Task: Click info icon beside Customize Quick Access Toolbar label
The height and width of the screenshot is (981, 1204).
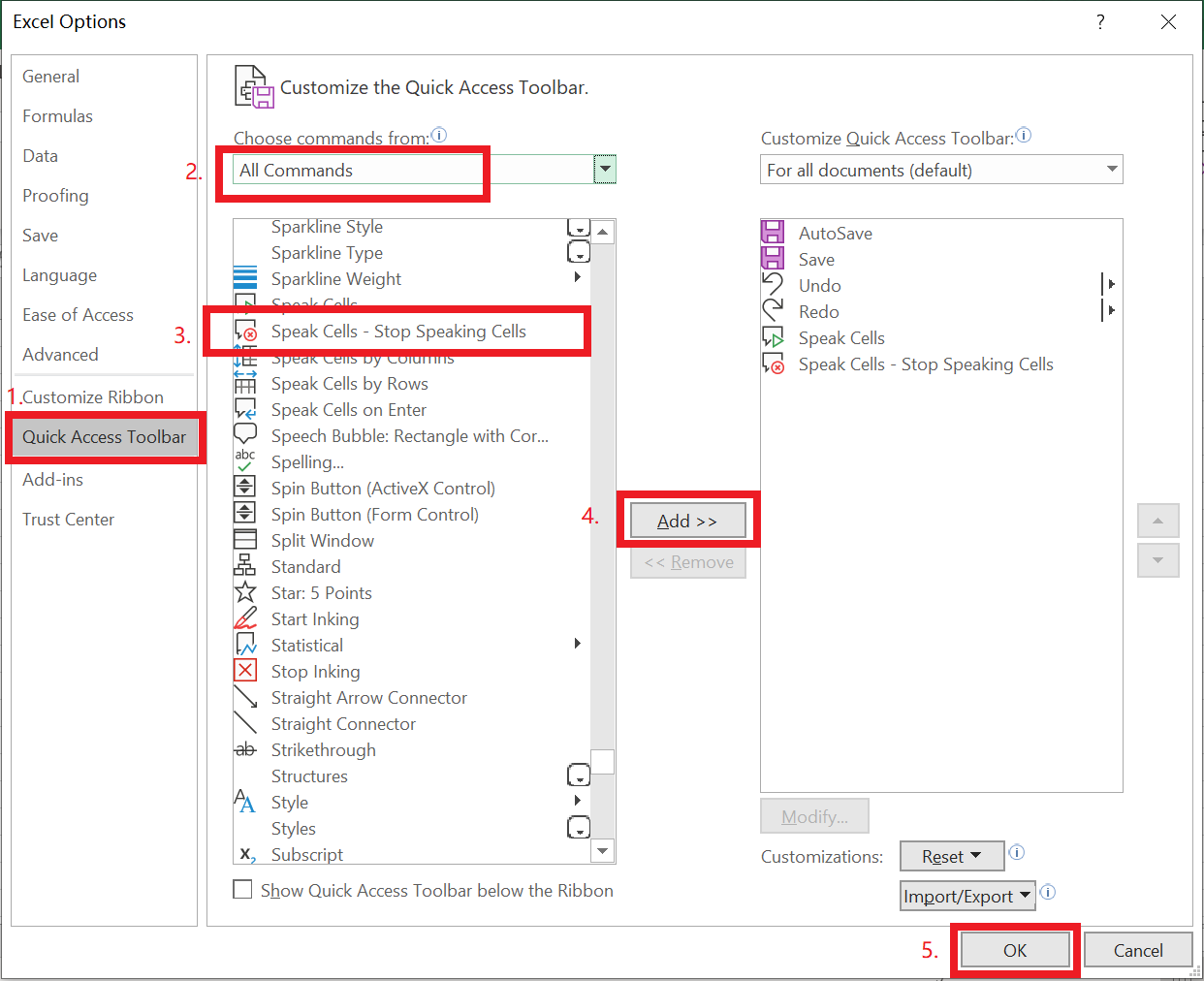Action: pyautogui.click(x=1024, y=135)
